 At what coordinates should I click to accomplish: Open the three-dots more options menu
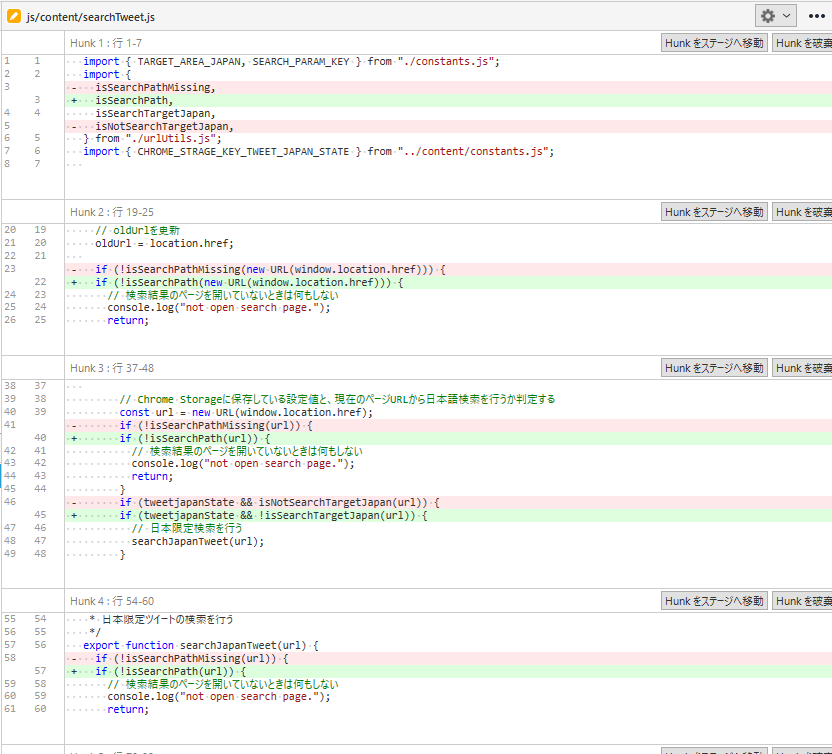point(816,16)
